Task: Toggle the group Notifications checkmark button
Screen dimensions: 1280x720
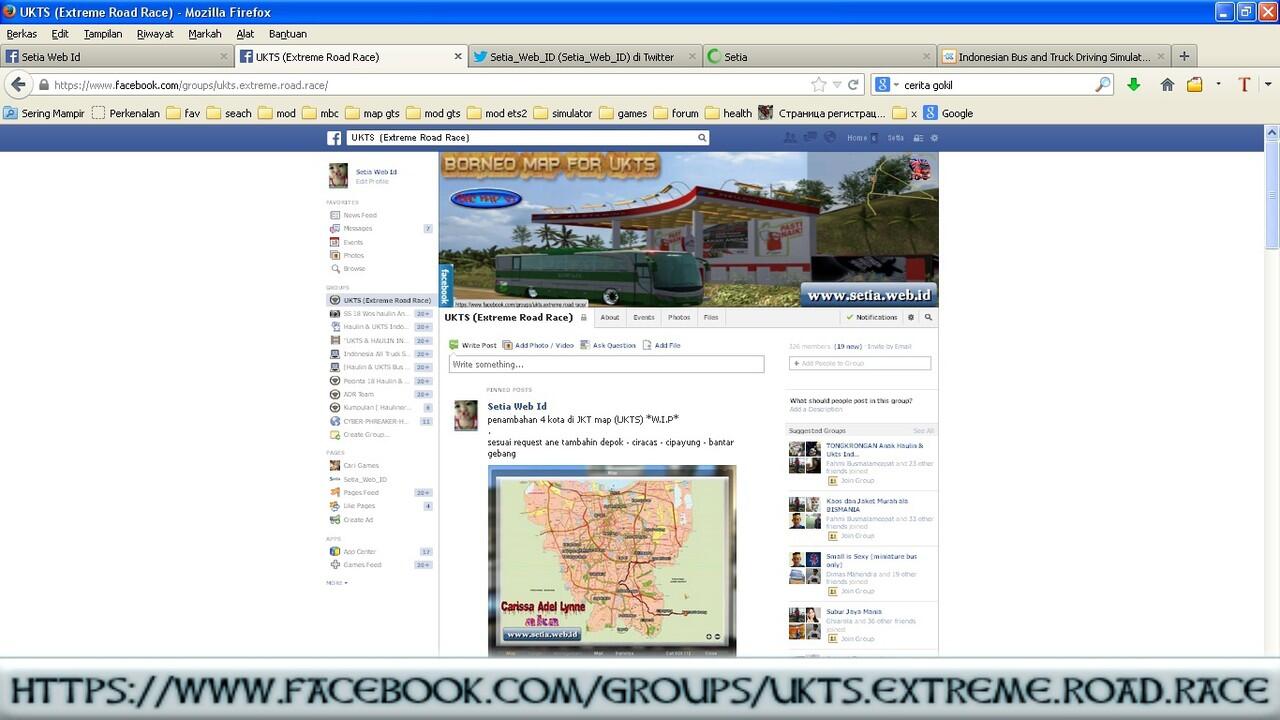Action: coord(872,317)
